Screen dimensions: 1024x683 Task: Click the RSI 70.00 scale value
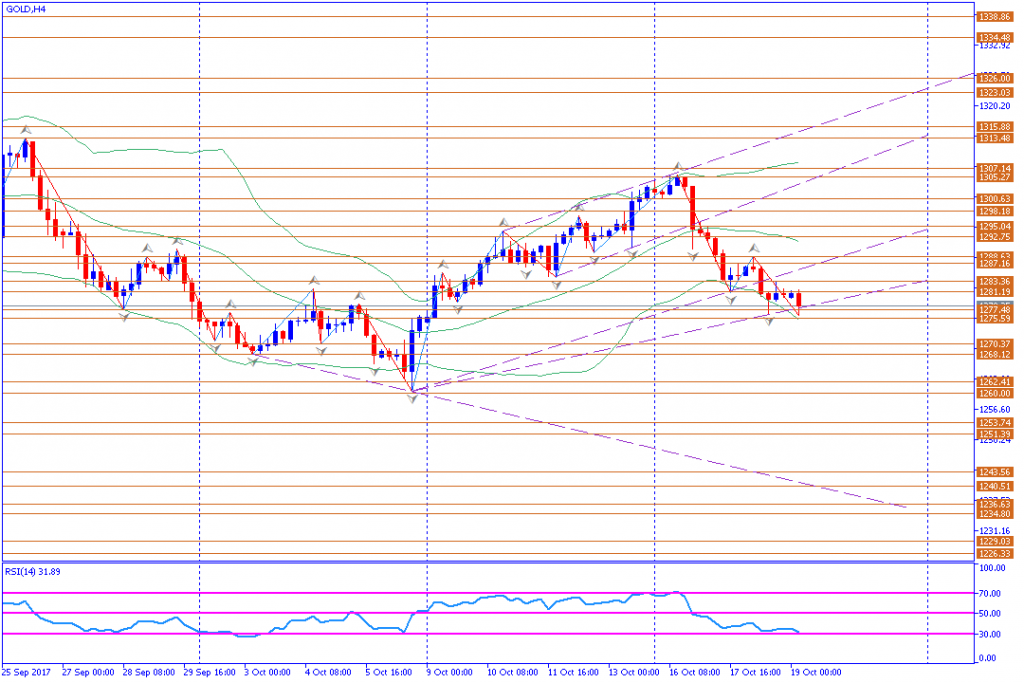(990, 593)
